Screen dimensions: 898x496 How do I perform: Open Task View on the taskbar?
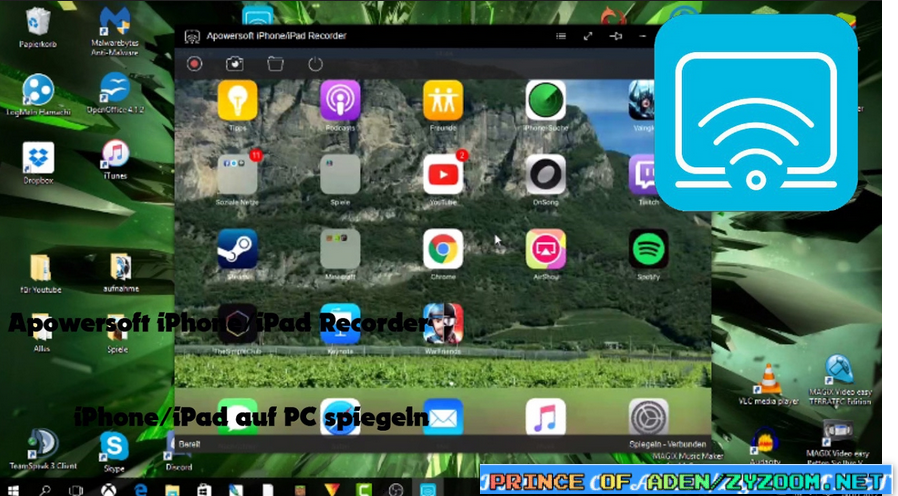76,490
